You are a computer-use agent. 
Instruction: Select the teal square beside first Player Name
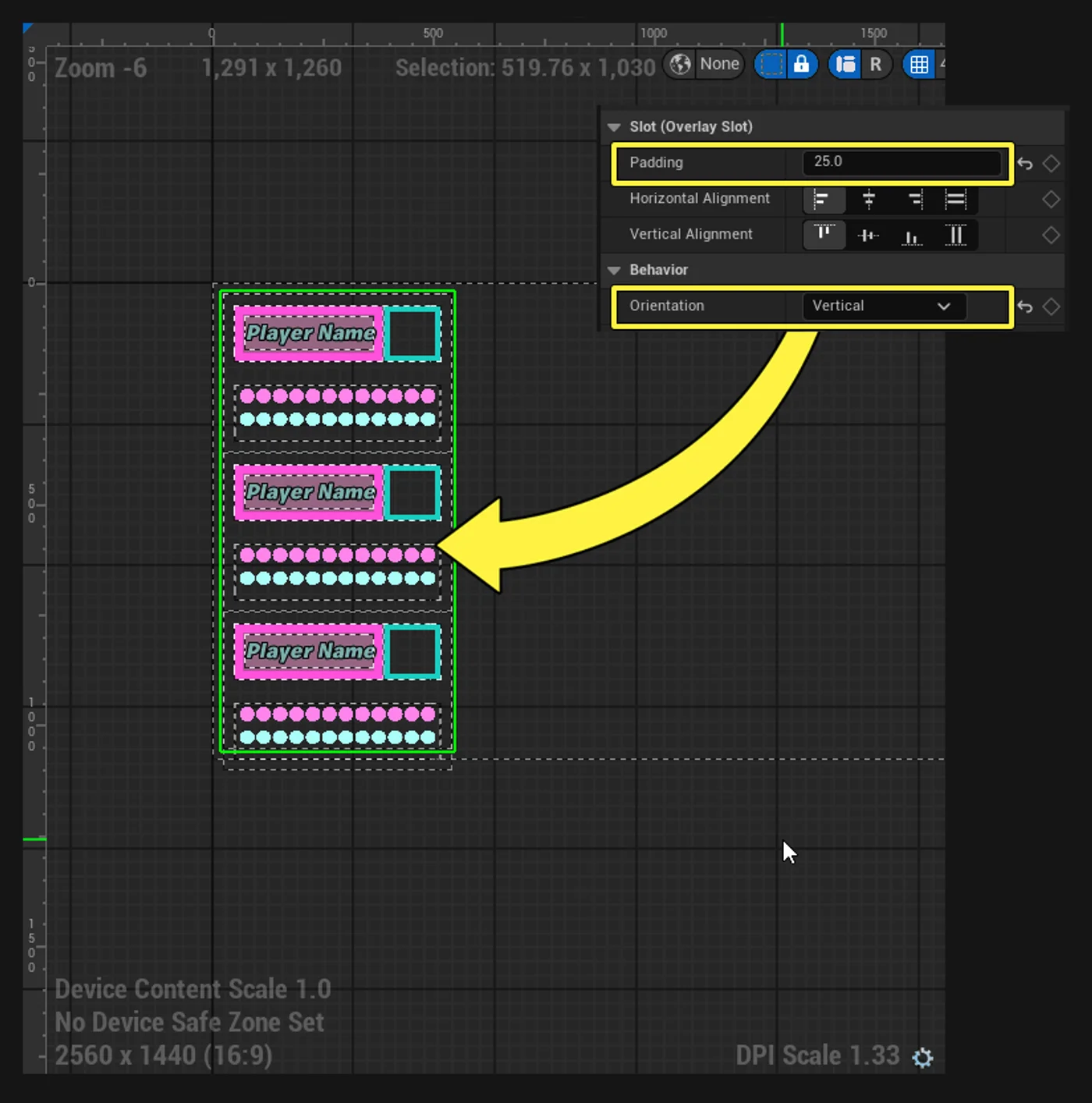coord(413,334)
